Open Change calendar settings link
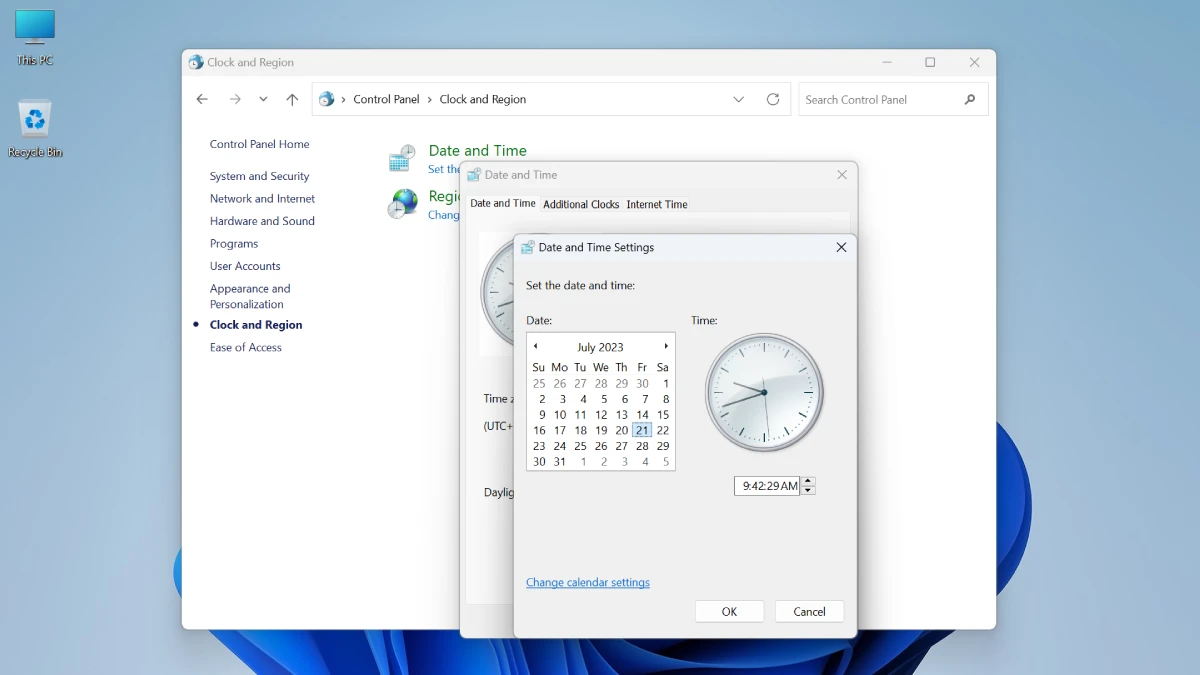 click(588, 582)
